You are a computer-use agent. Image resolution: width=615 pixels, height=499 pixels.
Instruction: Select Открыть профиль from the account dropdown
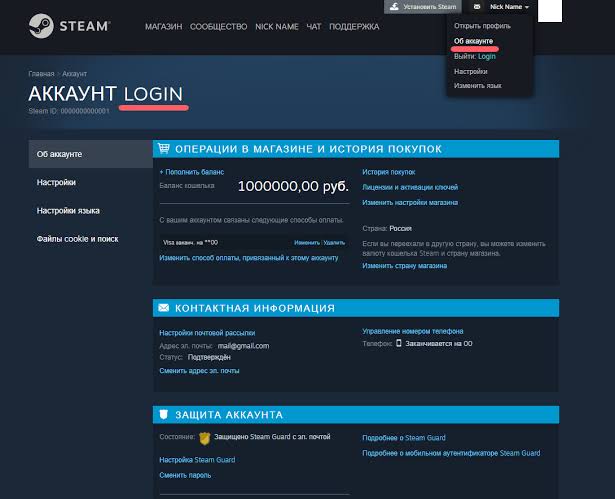tap(482, 25)
